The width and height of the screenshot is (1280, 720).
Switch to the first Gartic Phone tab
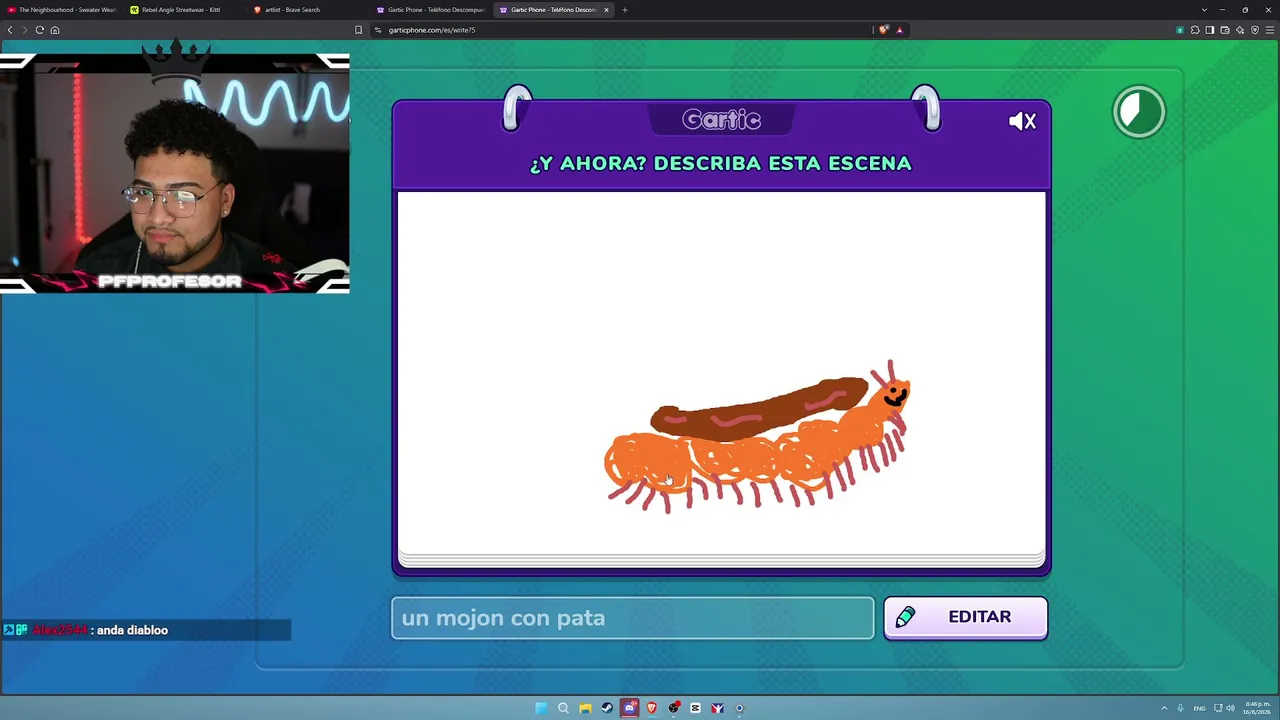[x=431, y=10]
